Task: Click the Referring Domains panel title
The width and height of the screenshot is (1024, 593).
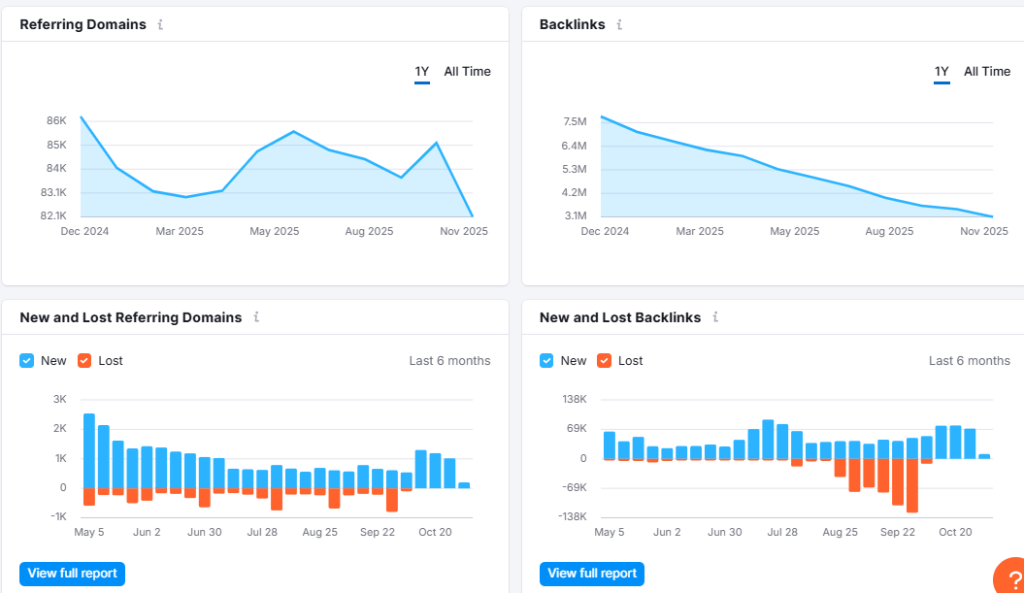Action: coord(83,25)
